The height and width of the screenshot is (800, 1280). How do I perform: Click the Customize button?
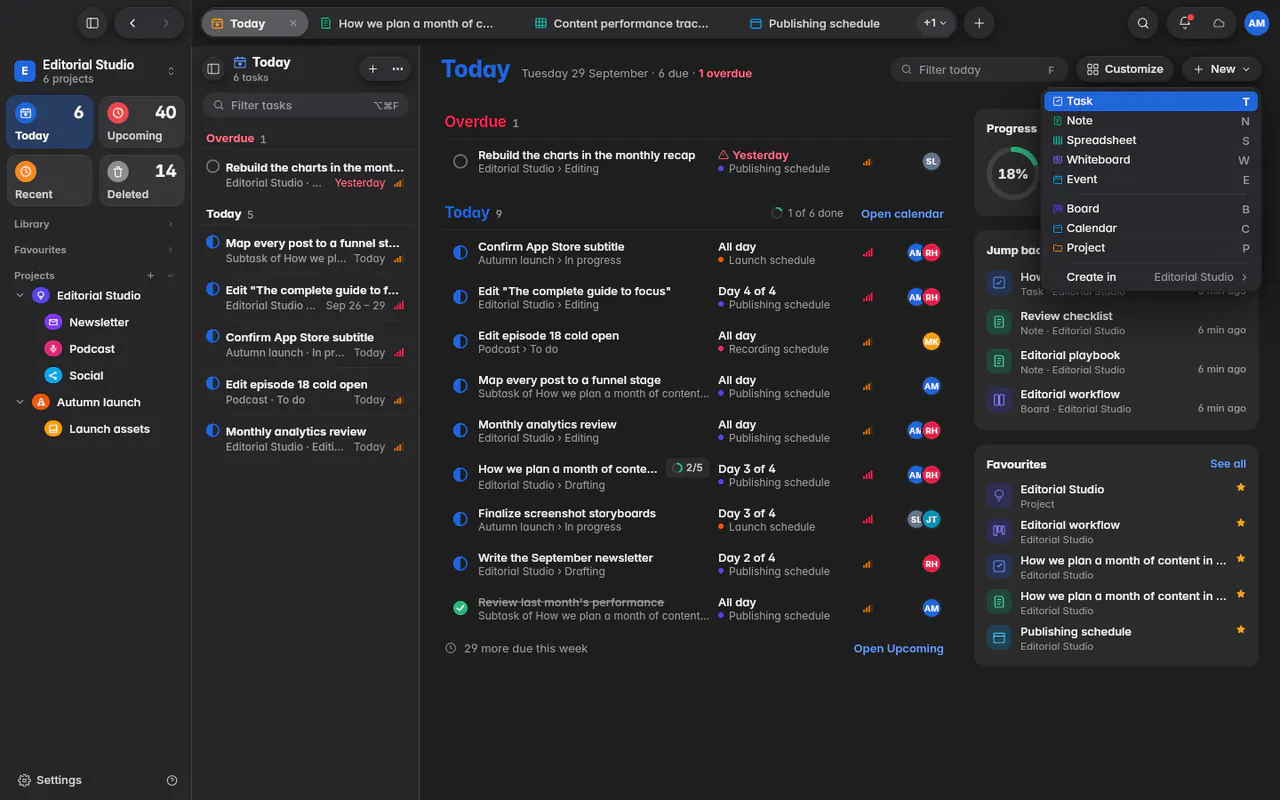click(x=1125, y=69)
